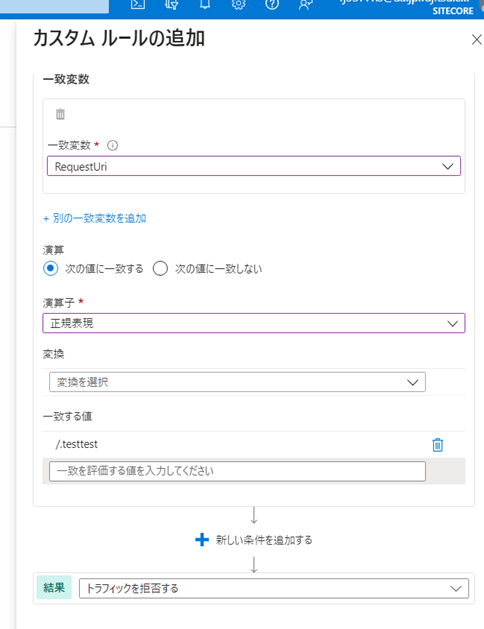This screenshot has width=484, height=629.
Task: Delete the match variable with the gray trash icon
Action: tap(60, 114)
